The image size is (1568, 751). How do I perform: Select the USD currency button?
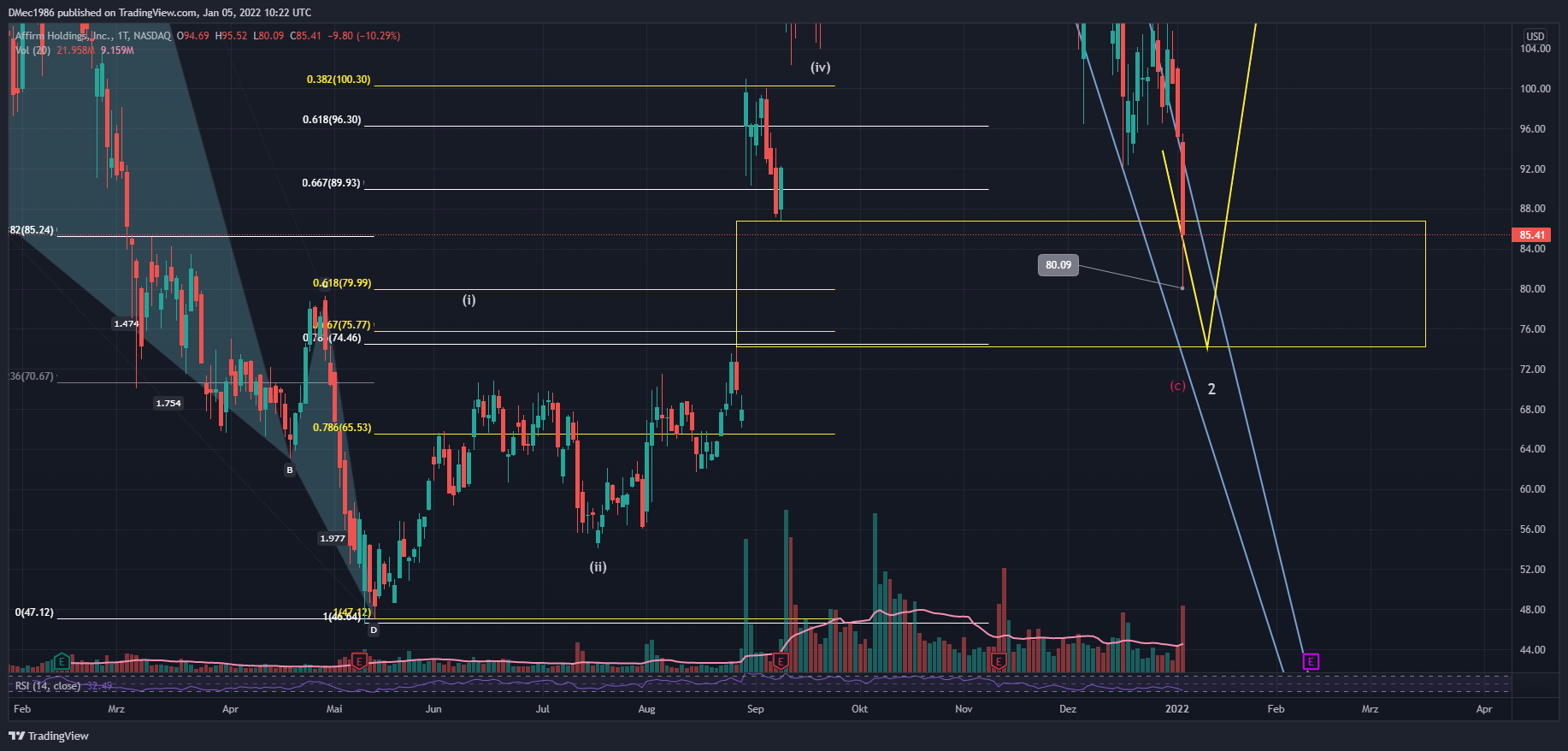tap(1536, 36)
